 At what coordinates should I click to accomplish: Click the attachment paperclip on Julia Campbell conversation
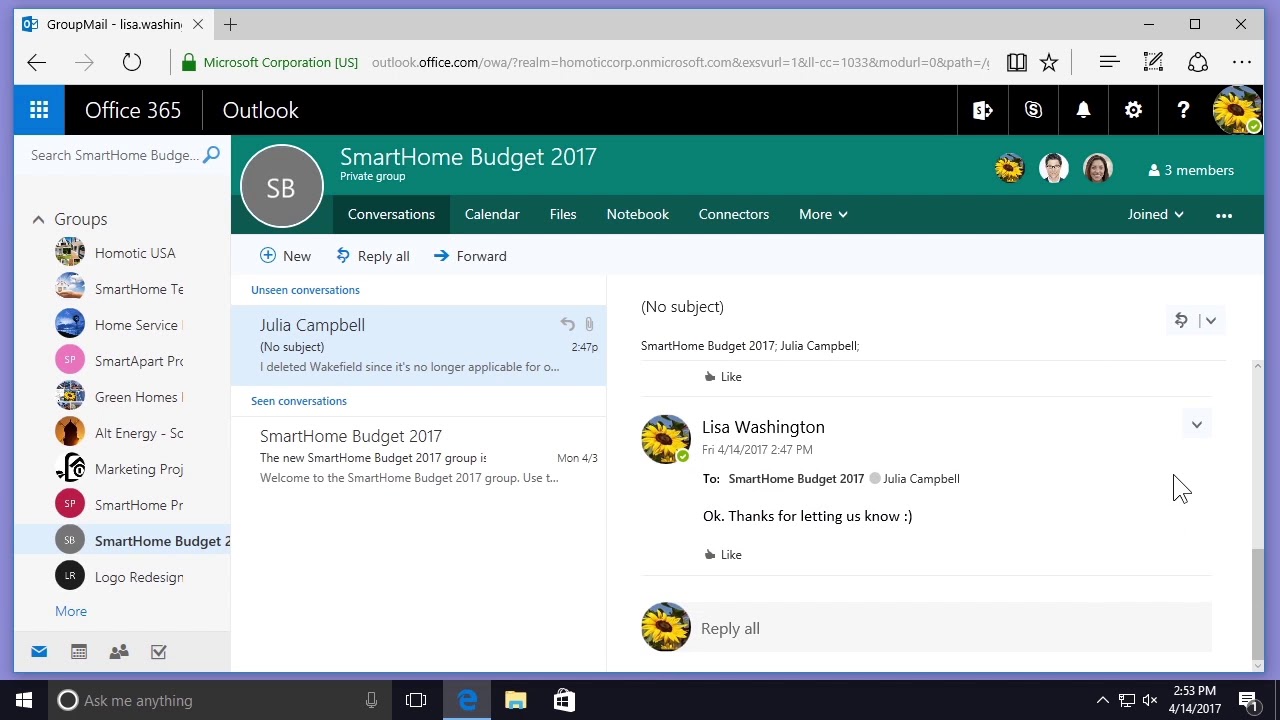pyautogui.click(x=589, y=324)
